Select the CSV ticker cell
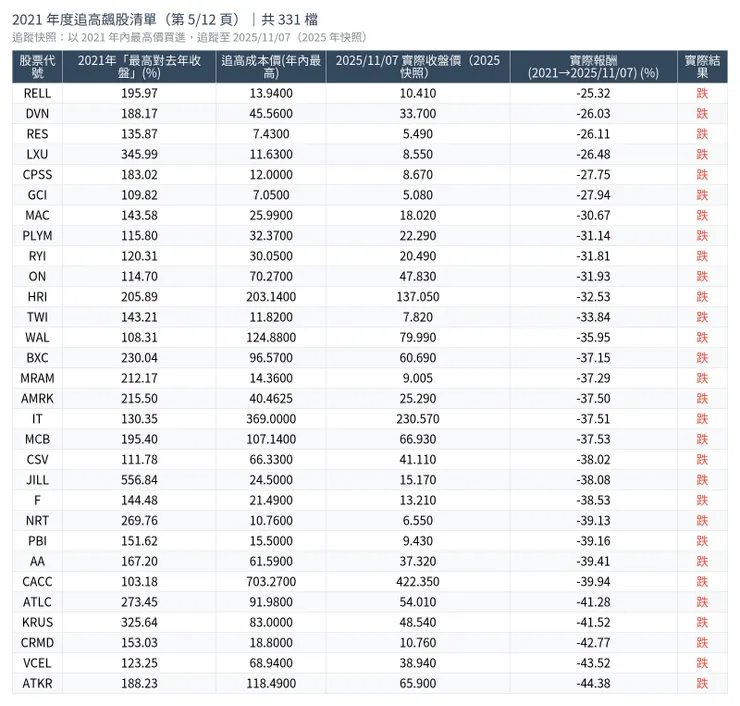740x706 pixels. coord(37,459)
